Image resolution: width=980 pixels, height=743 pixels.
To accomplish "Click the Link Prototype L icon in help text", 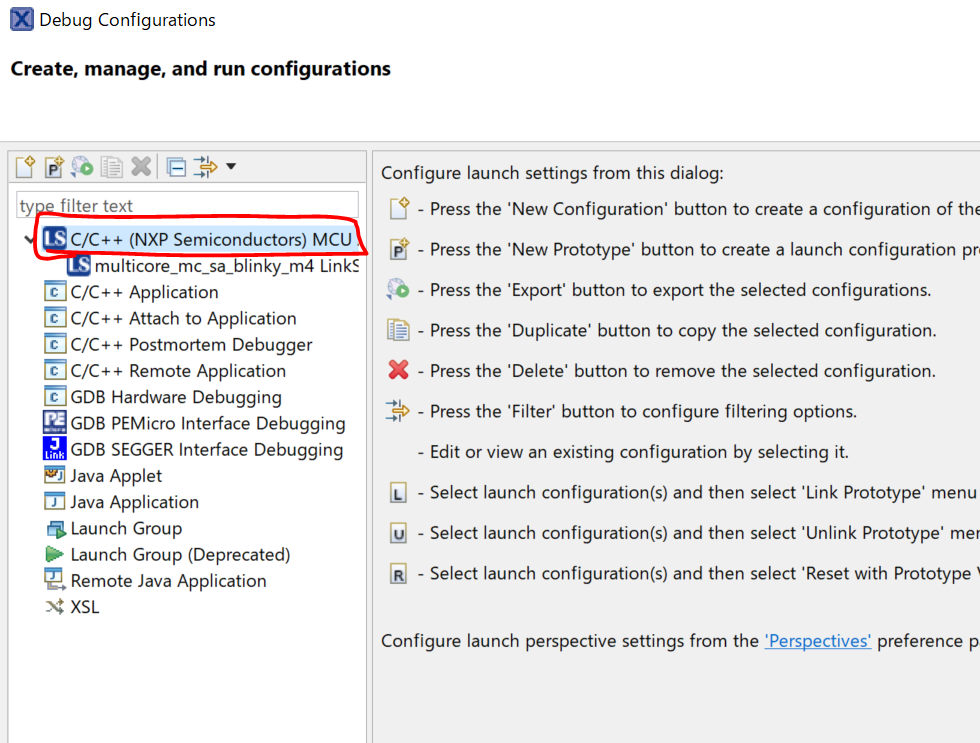I will [x=398, y=493].
